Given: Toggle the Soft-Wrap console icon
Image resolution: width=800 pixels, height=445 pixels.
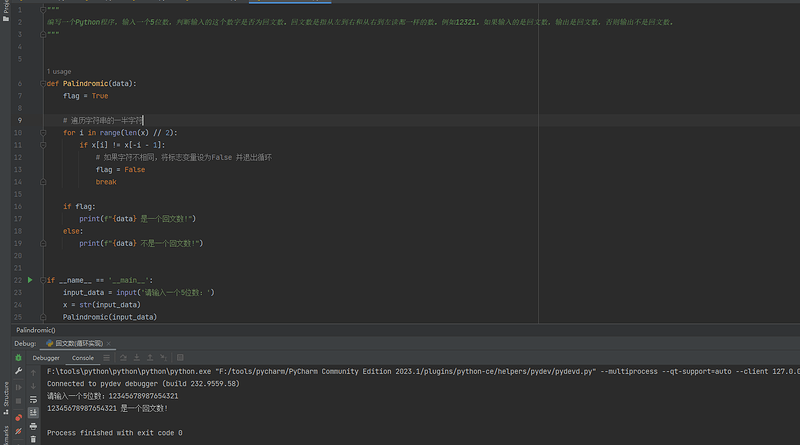Looking at the screenshot, I should tap(33, 400).
